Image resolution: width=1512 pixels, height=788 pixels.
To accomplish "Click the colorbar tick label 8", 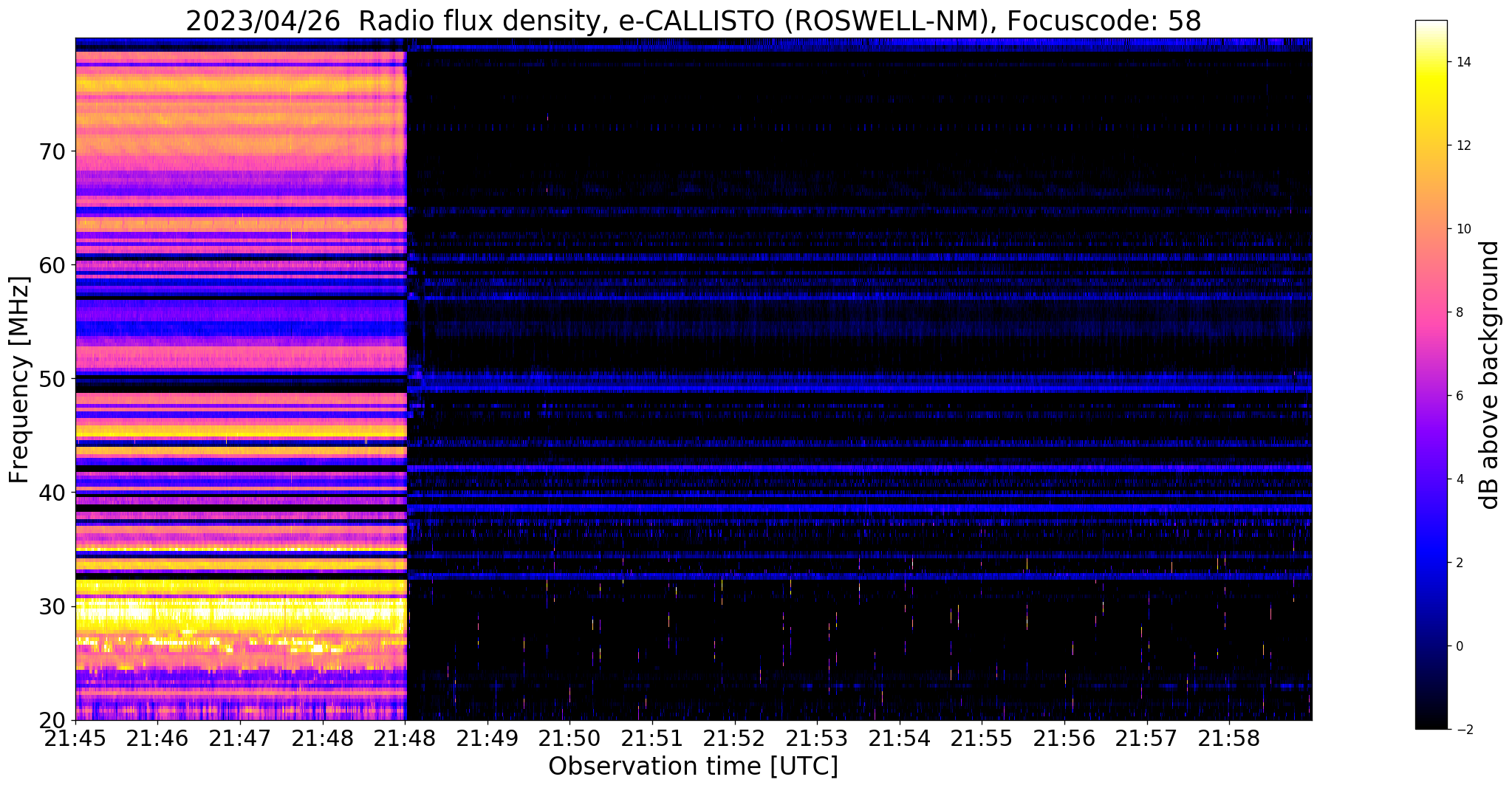I will pos(1460,312).
